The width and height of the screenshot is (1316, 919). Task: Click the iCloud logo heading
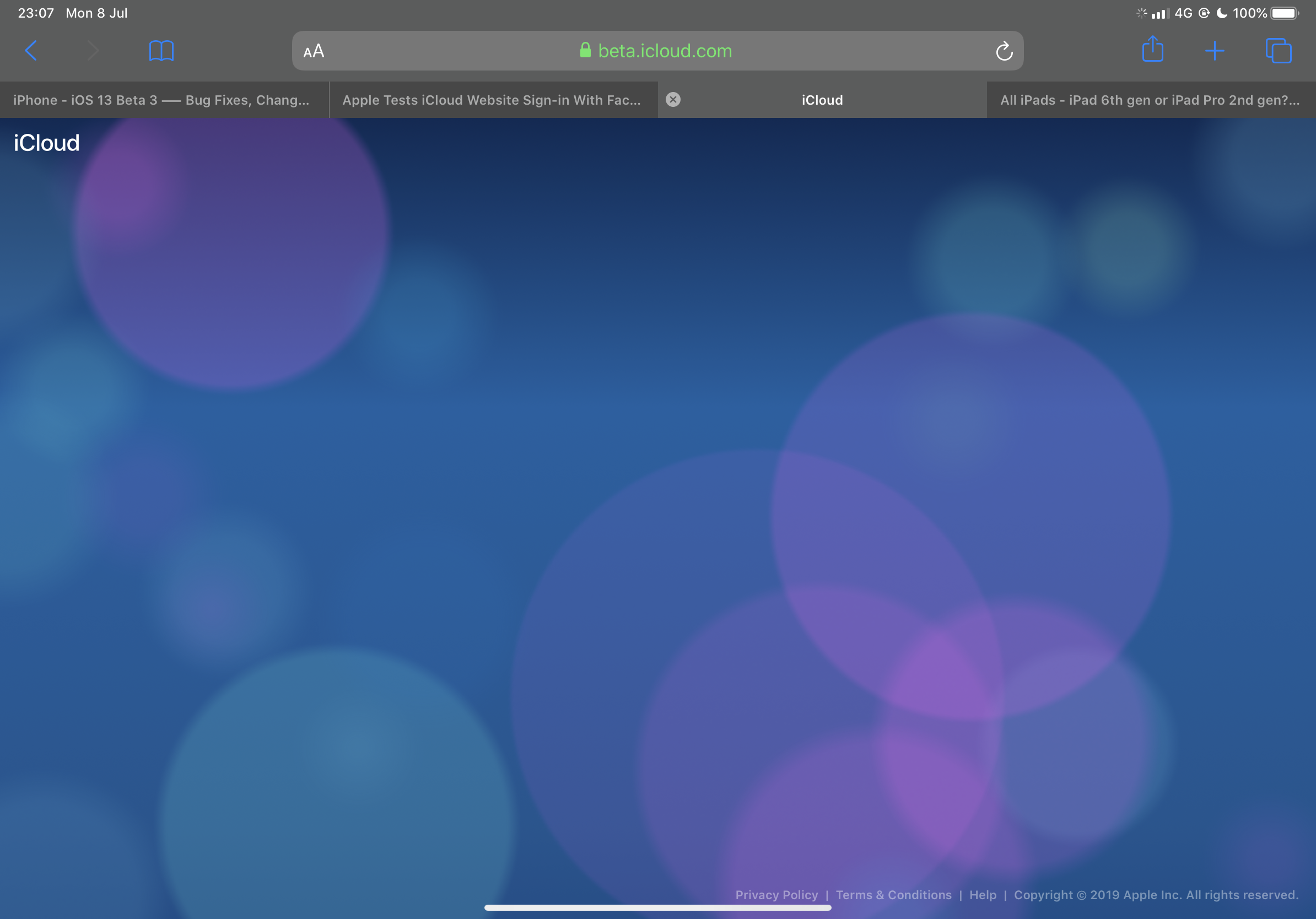point(46,143)
